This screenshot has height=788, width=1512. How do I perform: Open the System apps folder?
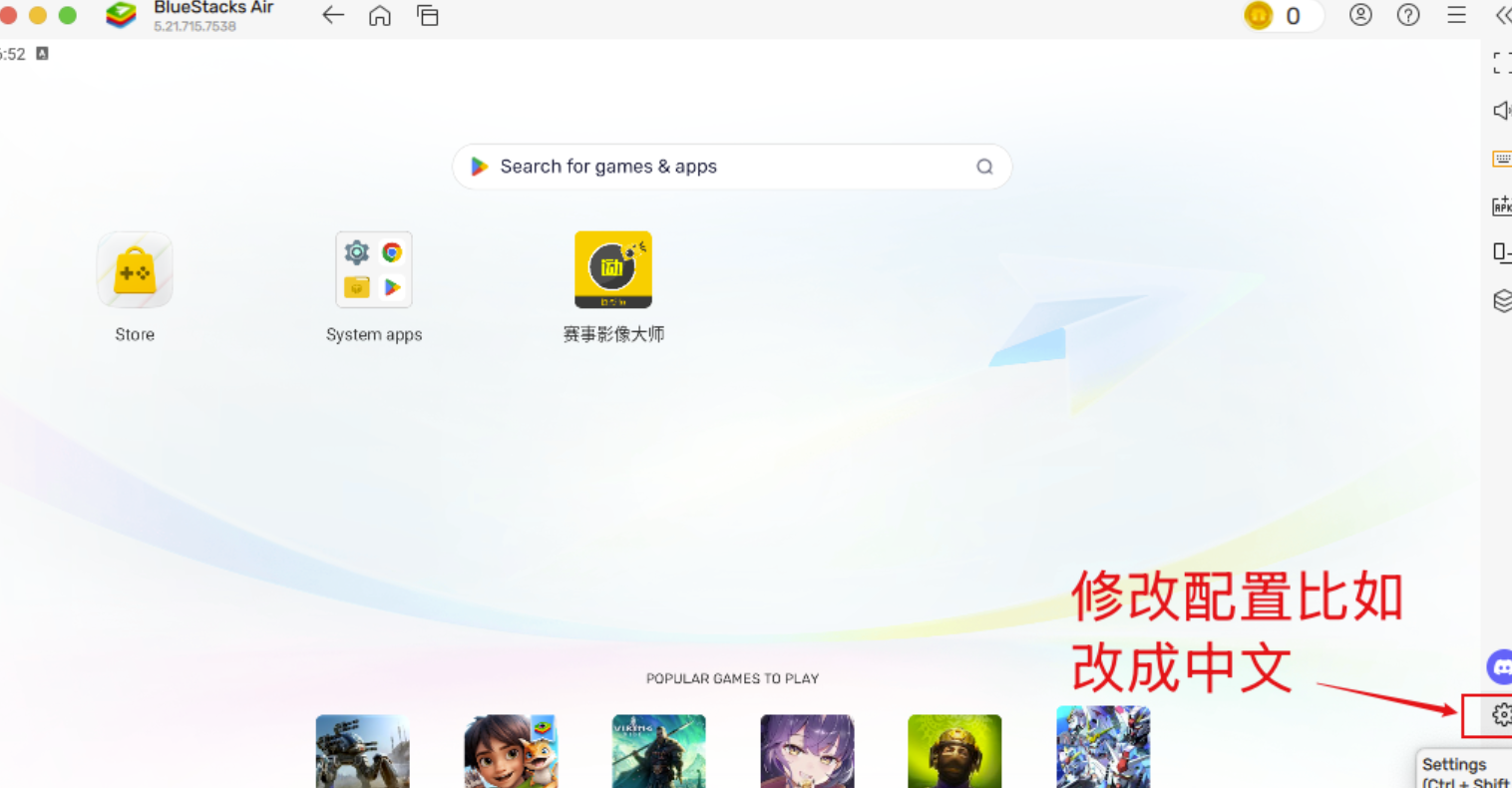[x=374, y=270]
